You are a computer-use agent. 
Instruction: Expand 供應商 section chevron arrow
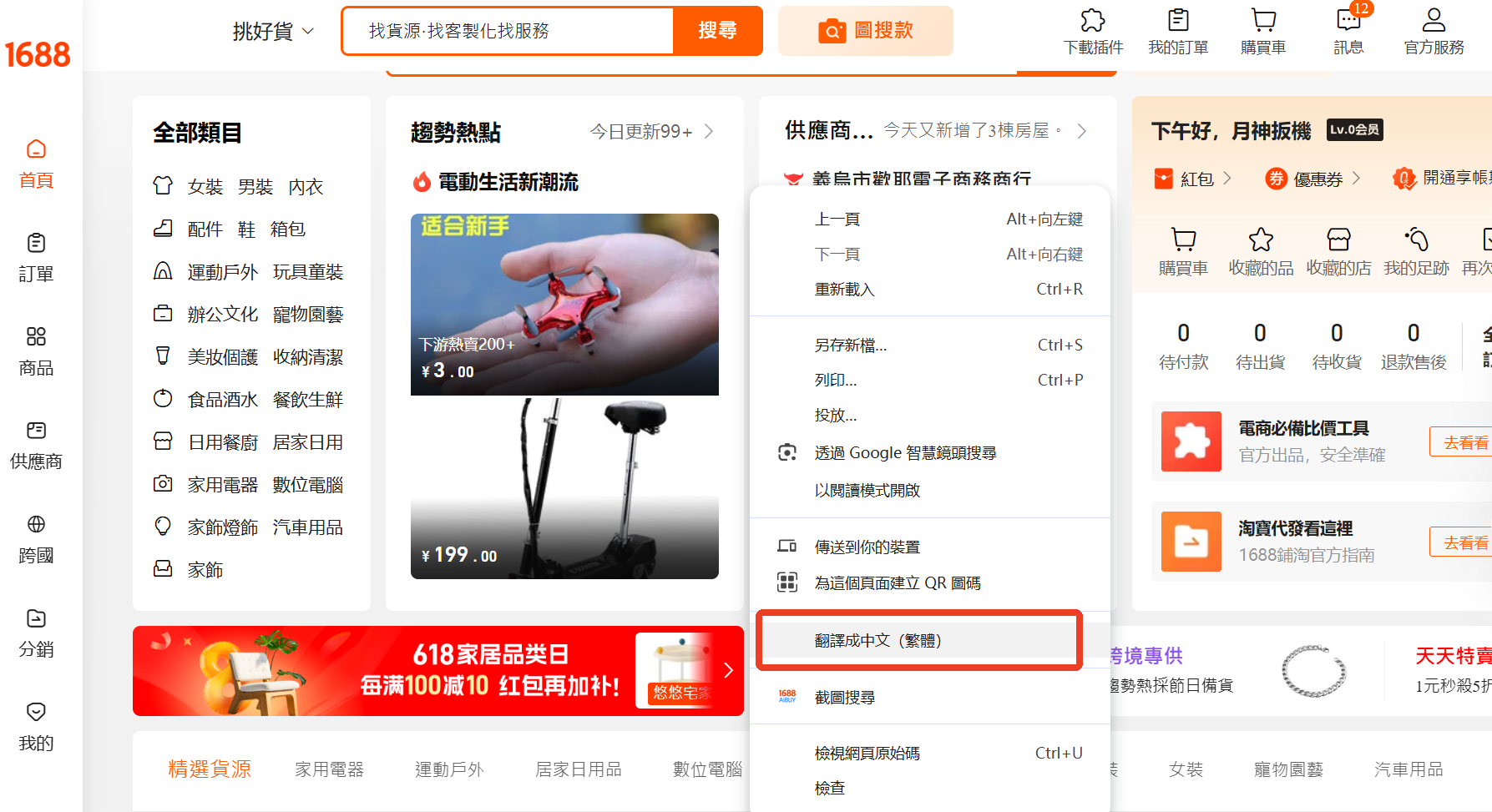(x=1082, y=131)
